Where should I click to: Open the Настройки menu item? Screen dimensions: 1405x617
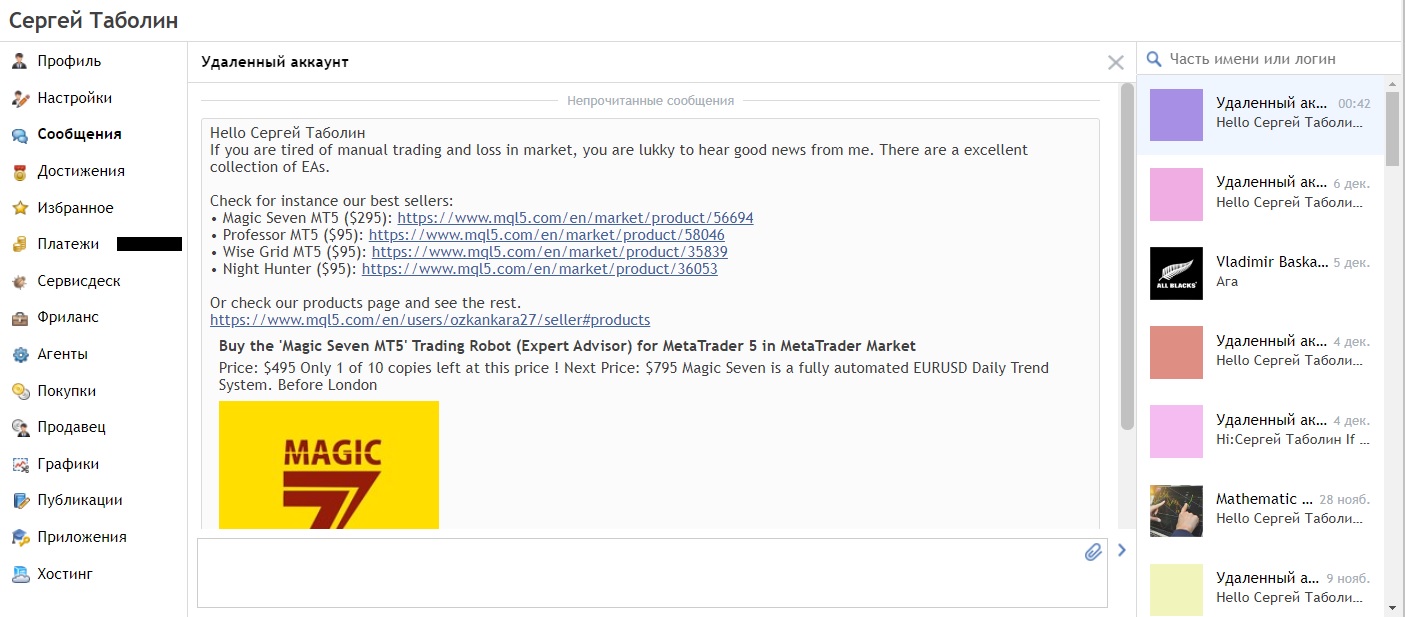point(75,98)
